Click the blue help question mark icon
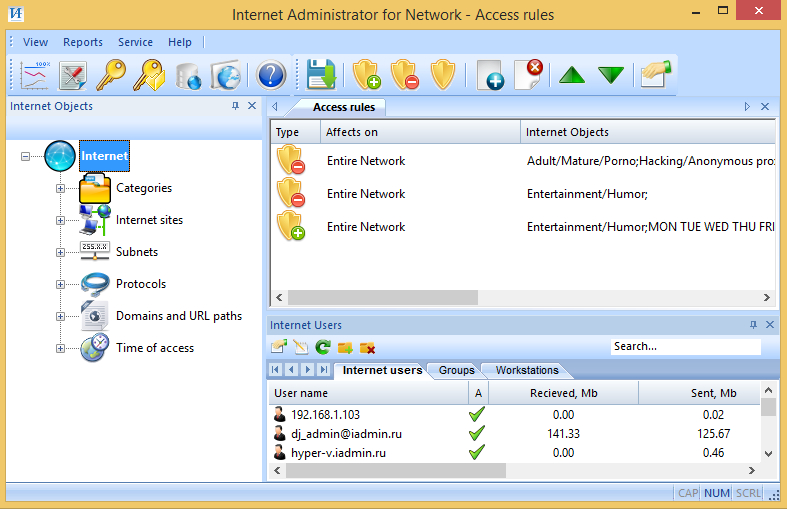 pyautogui.click(x=271, y=75)
